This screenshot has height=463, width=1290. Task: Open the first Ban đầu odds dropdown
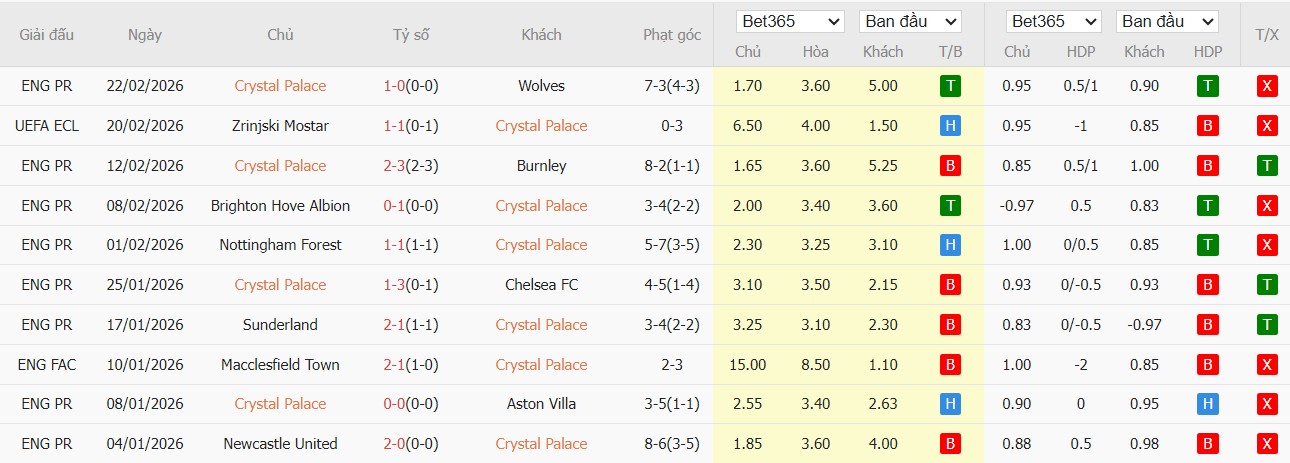pos(909,21)
